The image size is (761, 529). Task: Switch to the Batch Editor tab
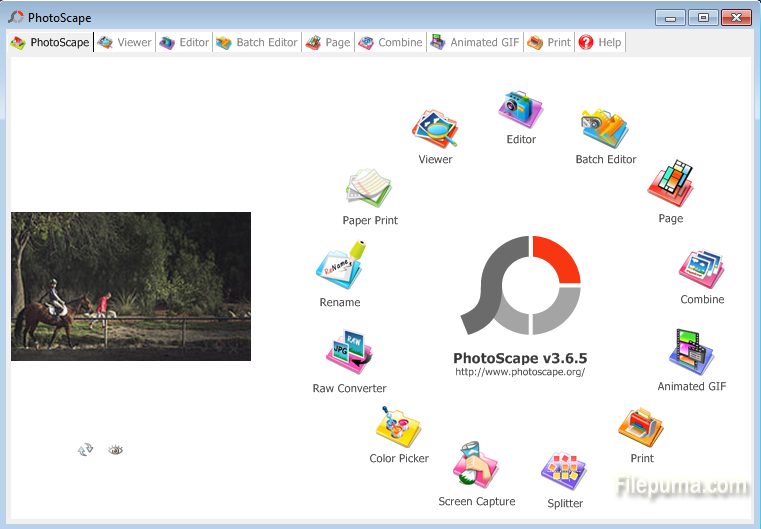(x=257, y=43)
